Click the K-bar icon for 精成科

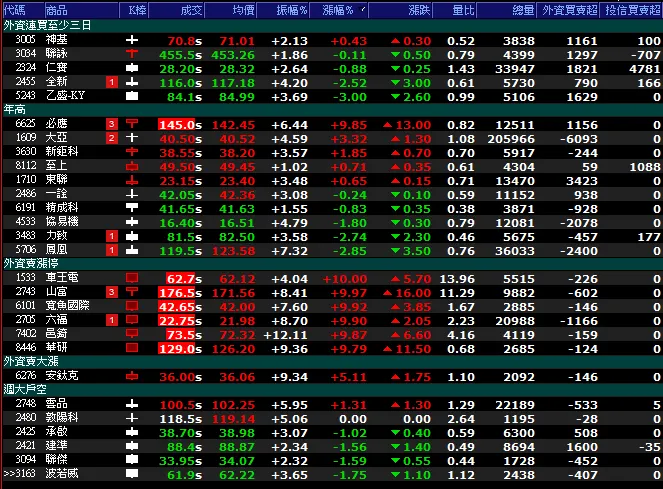[x=132, y=208]
